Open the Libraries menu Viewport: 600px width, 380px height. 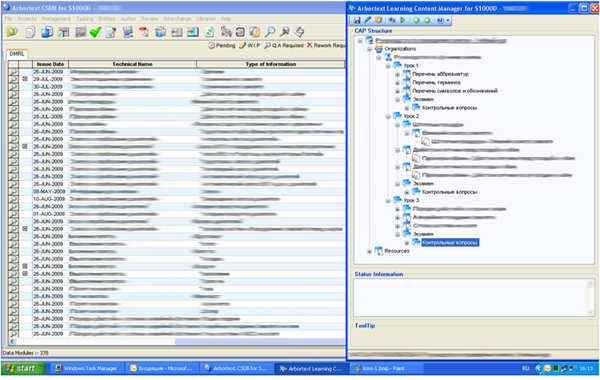(x=206, y=19)
